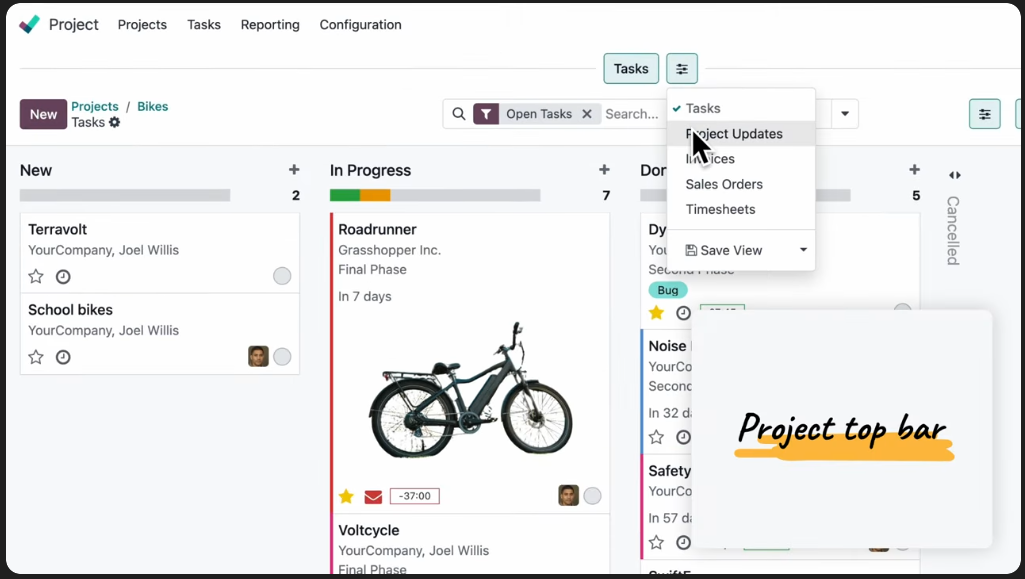Open the view settings sliders icon beside Tasks
Viewport: 1025px width, 579px height.
[x=682, y=68]
